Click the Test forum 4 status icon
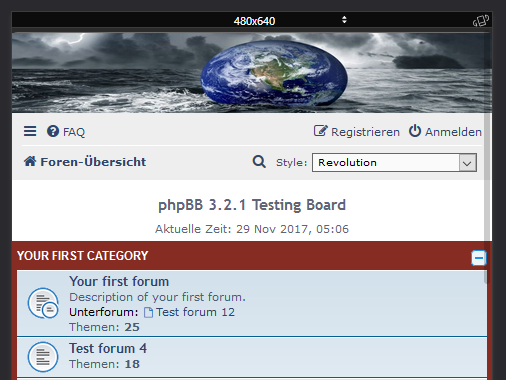The image size is (506, 380). click(43, 357)
